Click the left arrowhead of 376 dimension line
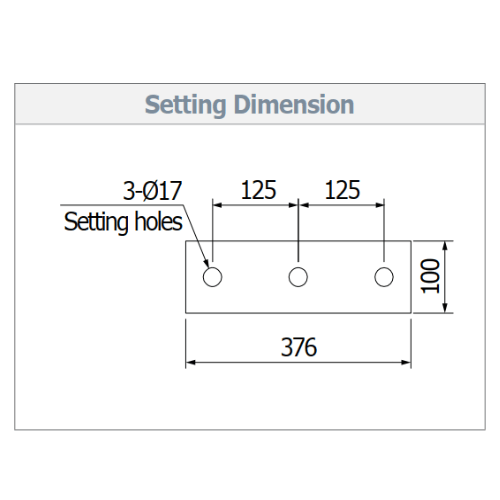Viewport: 500px width, 500px height. 190,362
